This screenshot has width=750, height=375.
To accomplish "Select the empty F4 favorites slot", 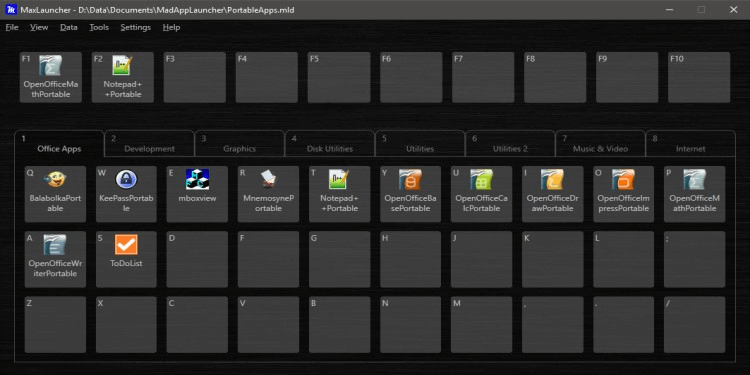I will [x=267, y=77].
